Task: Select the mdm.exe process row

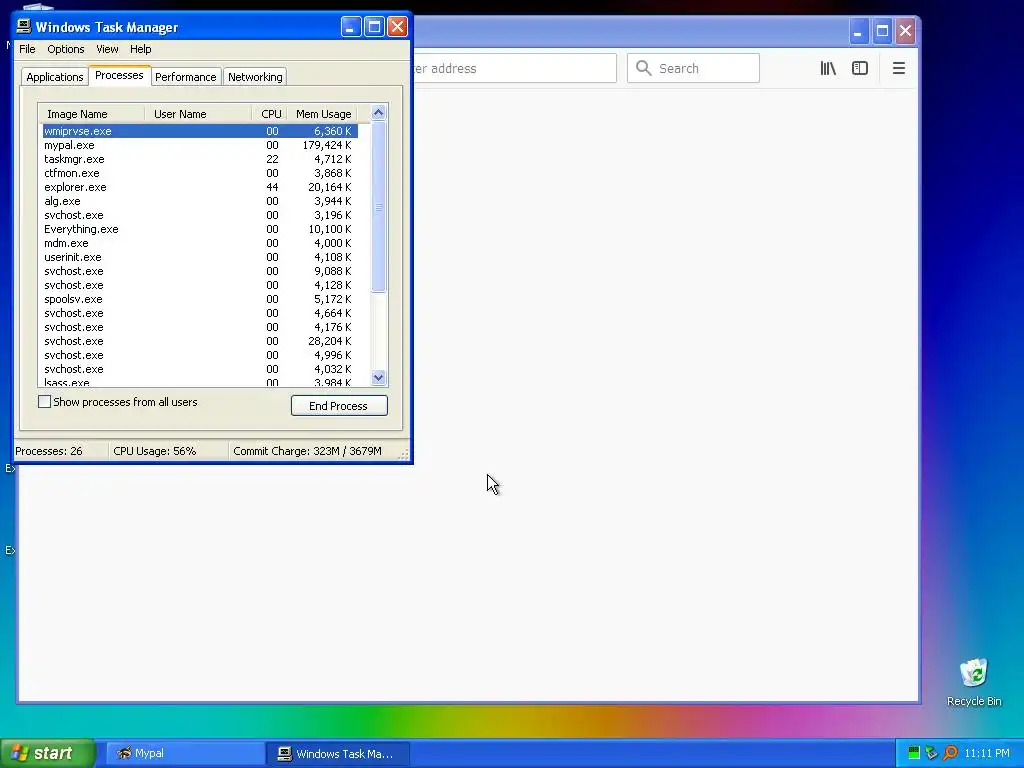Action: (x=199, y=243)
